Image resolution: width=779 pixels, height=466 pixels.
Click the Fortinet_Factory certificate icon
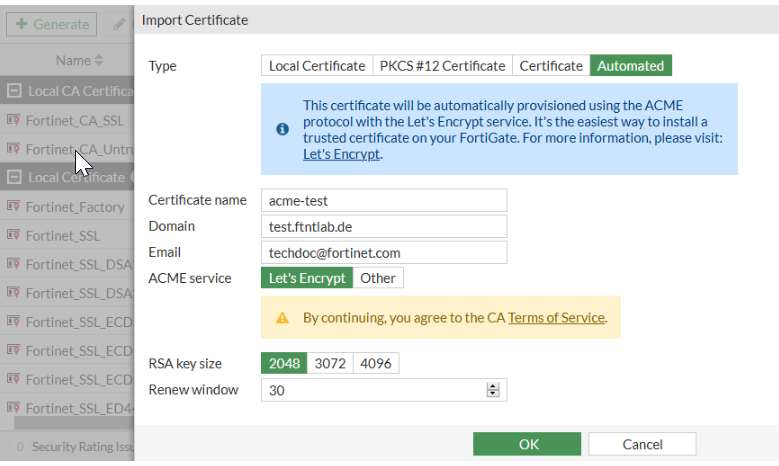pos(14,207)
